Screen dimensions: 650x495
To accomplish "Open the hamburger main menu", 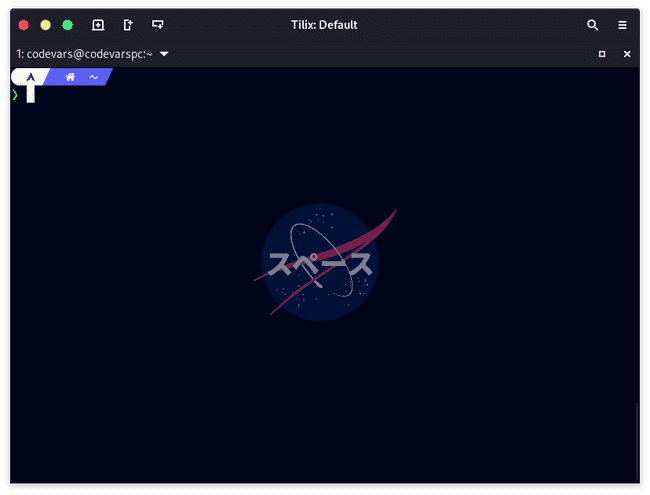I will [x=622, y=25].
